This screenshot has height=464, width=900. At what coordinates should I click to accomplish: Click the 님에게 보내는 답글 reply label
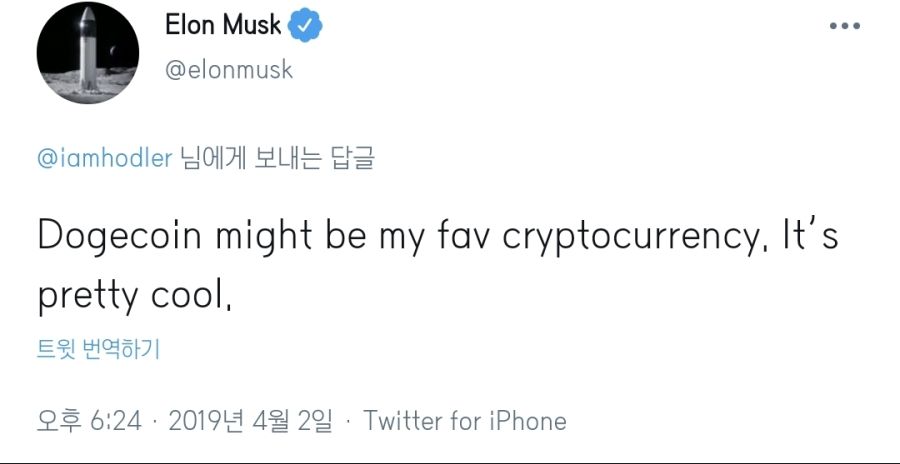click(277, 159)
